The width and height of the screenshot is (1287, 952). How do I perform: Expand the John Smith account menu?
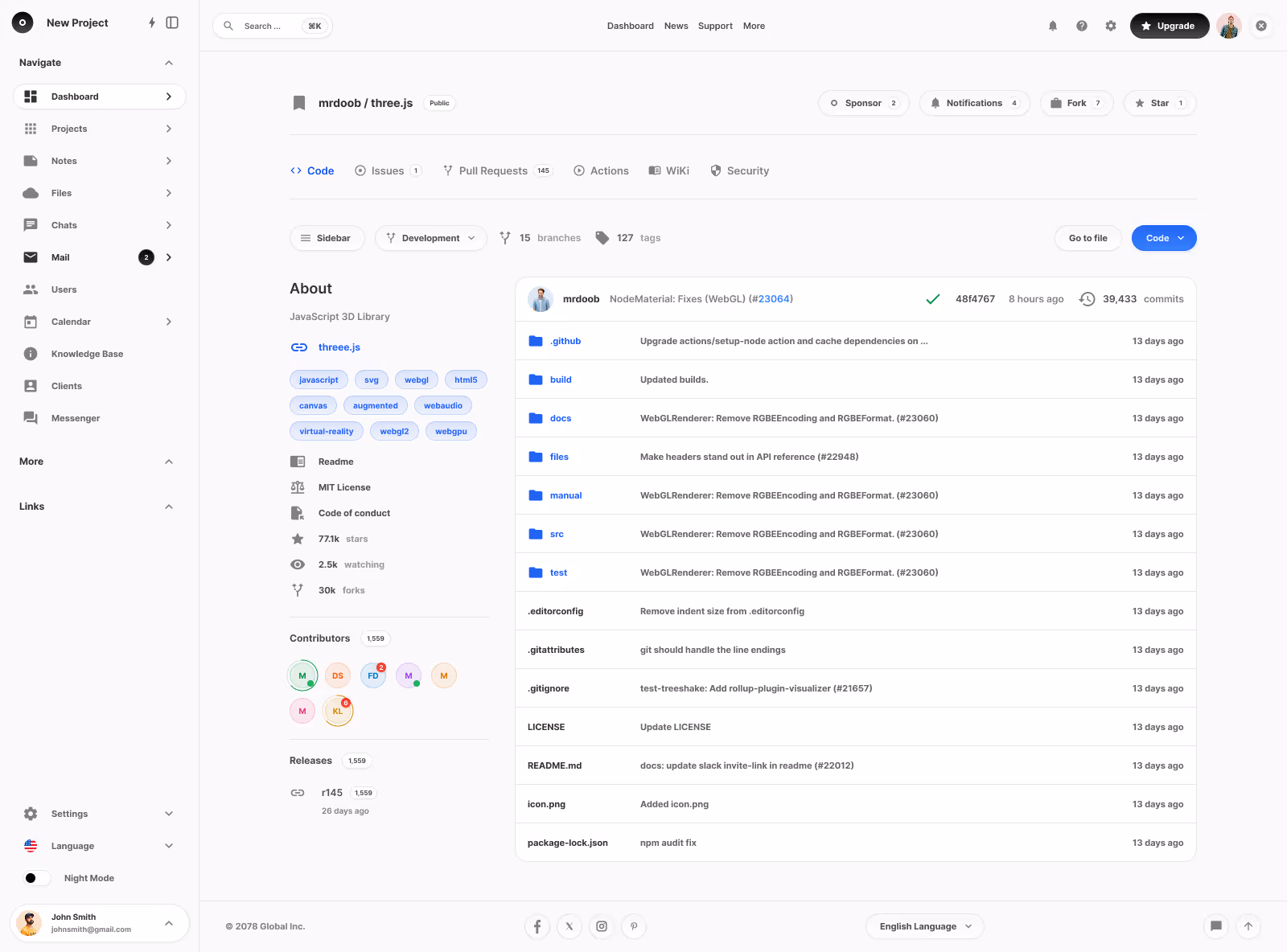tap(169, 923)
